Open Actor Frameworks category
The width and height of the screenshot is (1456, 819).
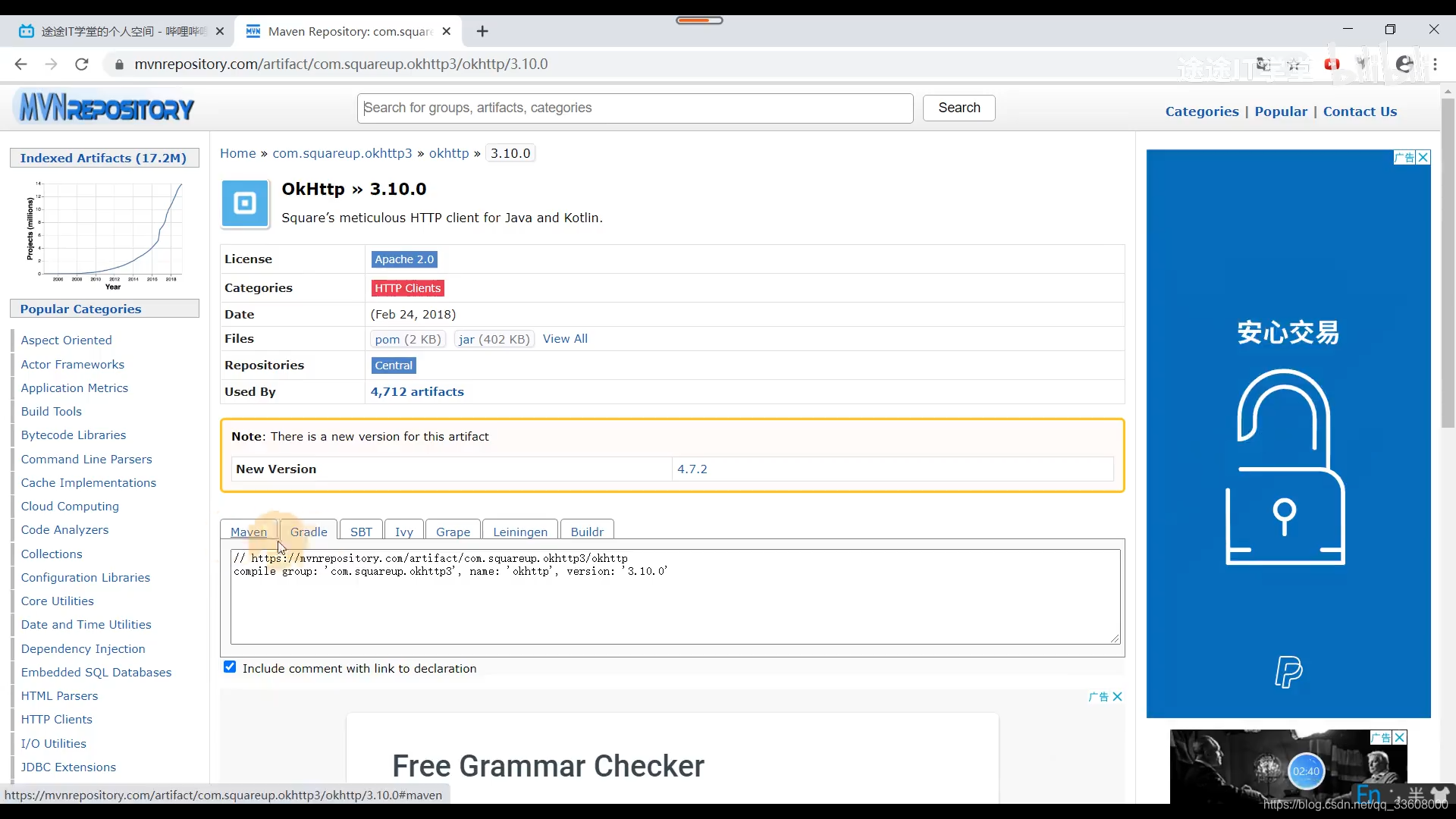click(x=72, y=365)
